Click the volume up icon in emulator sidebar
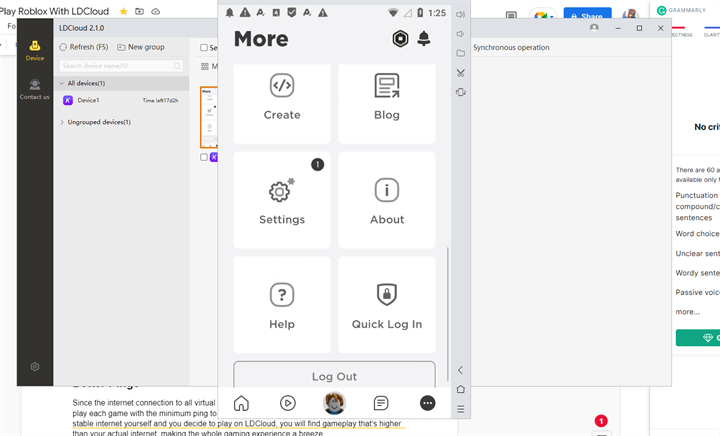720x436 pixels. [x=461, y=15]
